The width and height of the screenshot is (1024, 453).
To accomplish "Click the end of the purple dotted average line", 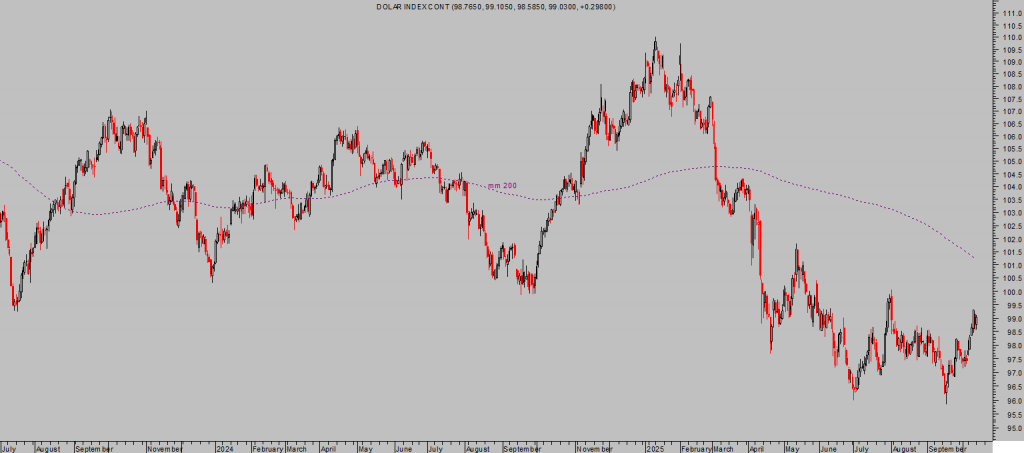I will (974, 258).
